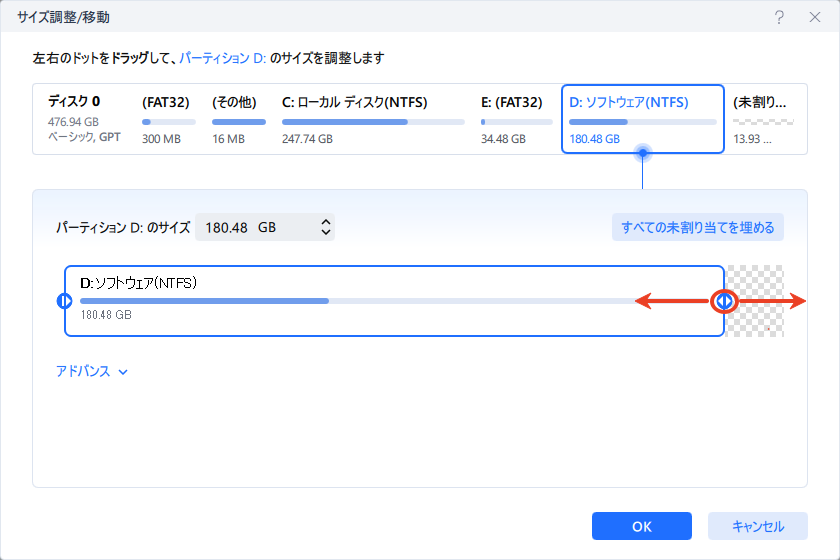Click ディスク 0 disk label
This screenshot has height=560, width=840.
74,101
